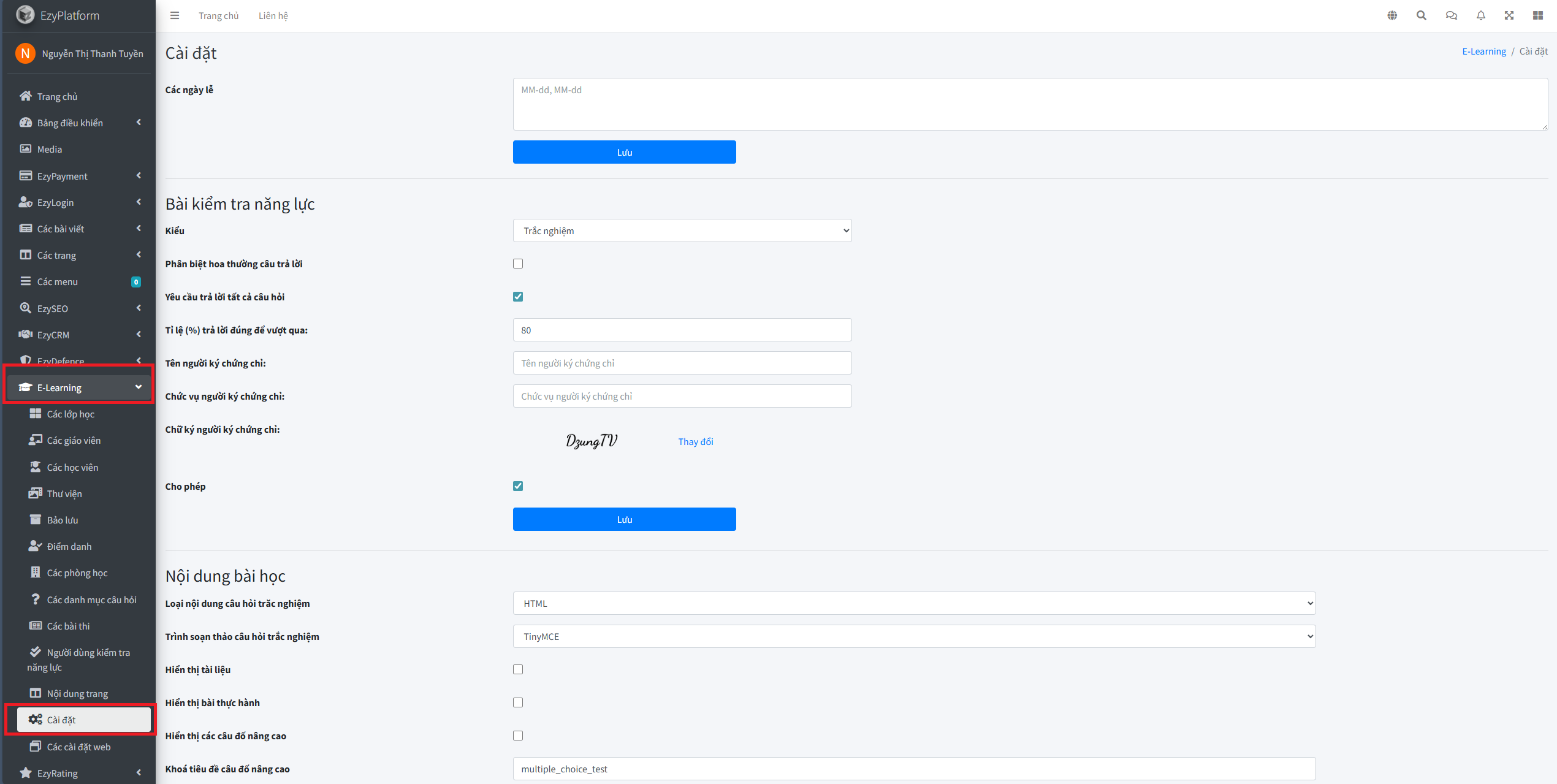Open the chat messages icon
Image resolution: width=1557 pixels, height=784 pixels.
pos(1451,15)
